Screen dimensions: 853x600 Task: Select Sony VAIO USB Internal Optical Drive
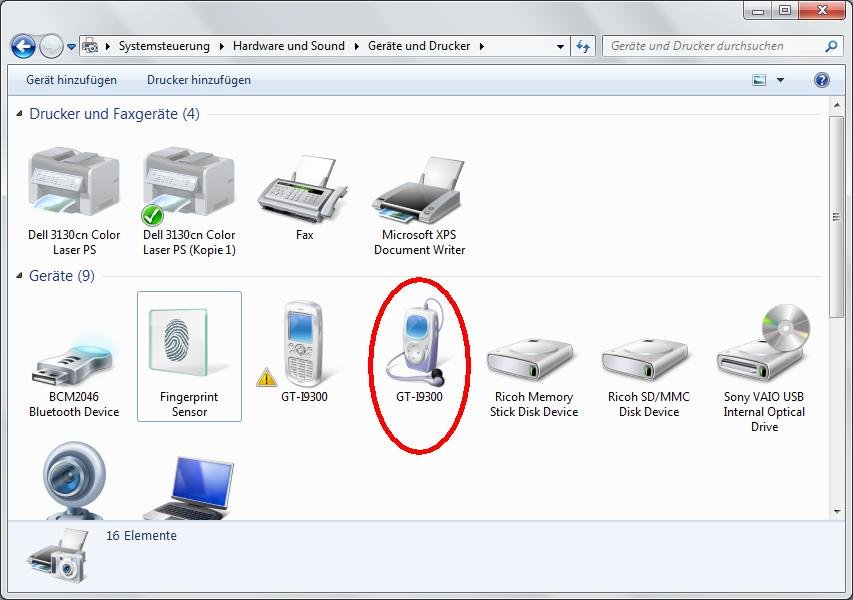click(764, 369)
